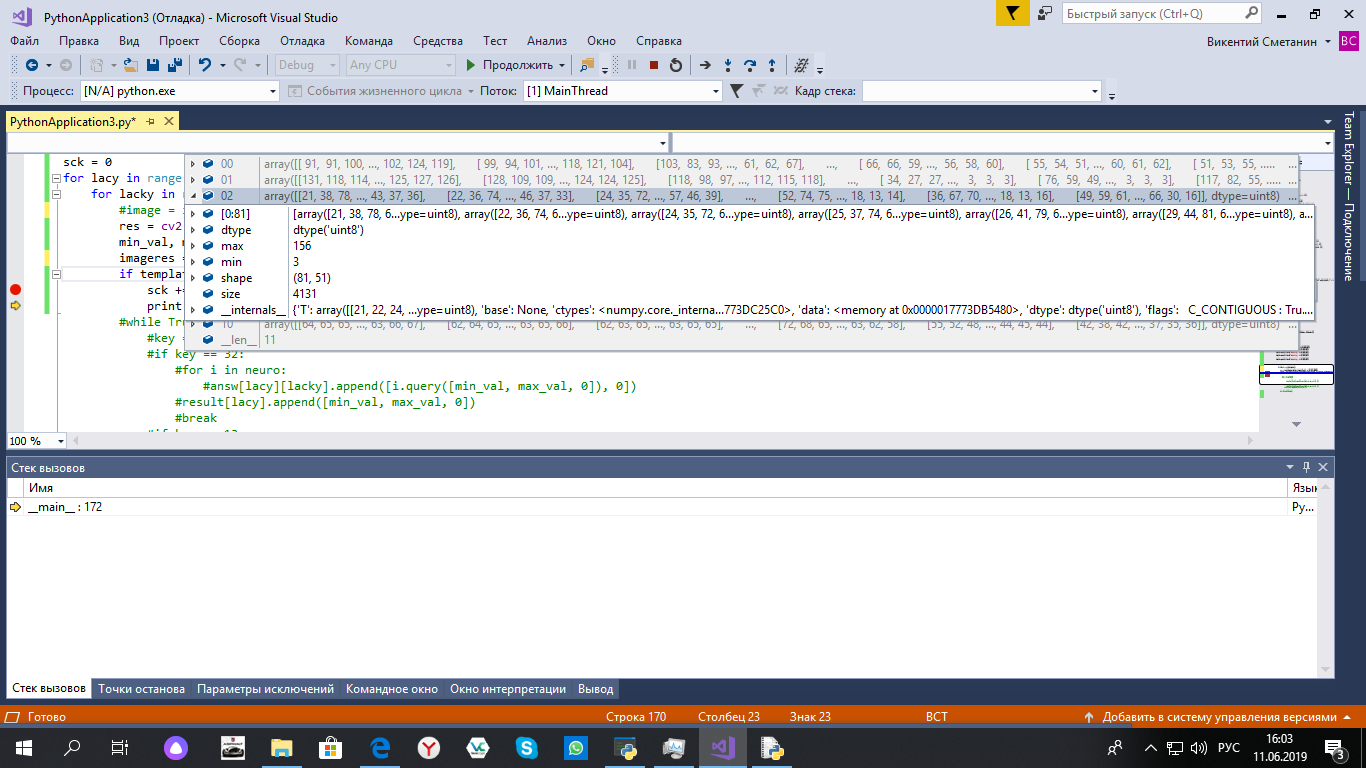Viewport: 1366px width, 768px height.
Task: Save current file with the floppy icon
Action: (x=154, y=65)
